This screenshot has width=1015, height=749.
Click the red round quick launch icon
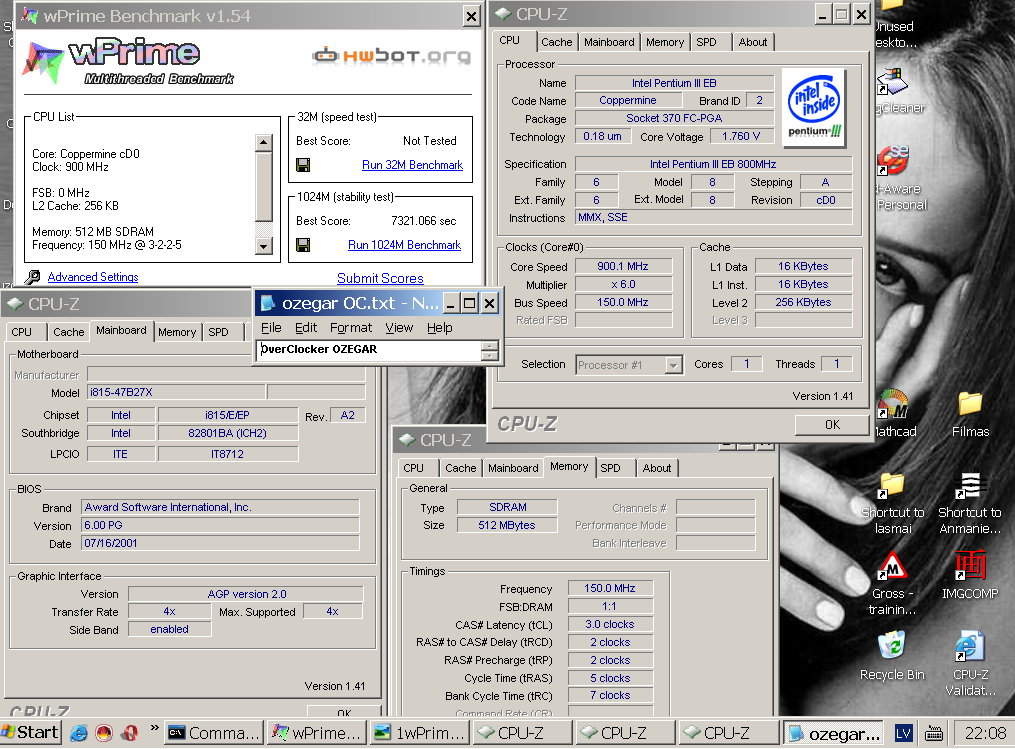click(104, 733)
